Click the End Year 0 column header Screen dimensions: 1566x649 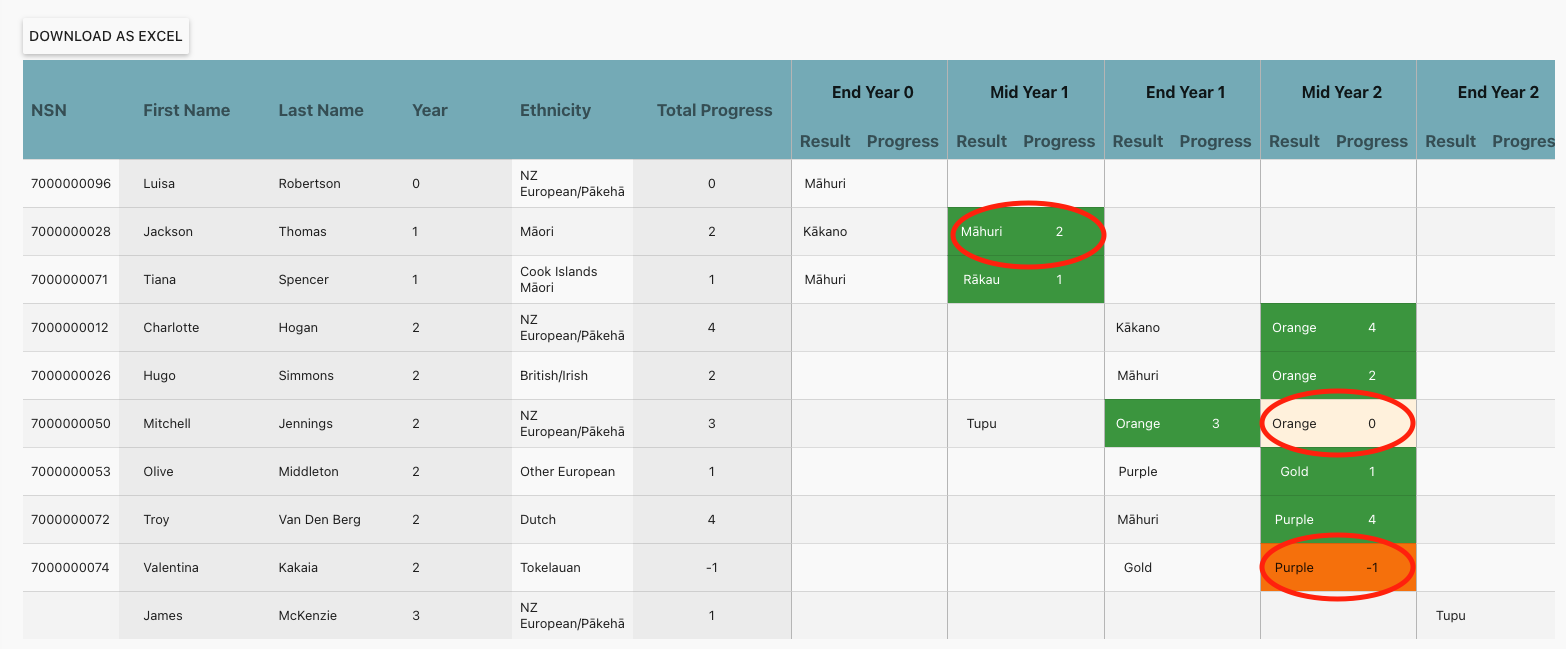click(x=871, y=92)
